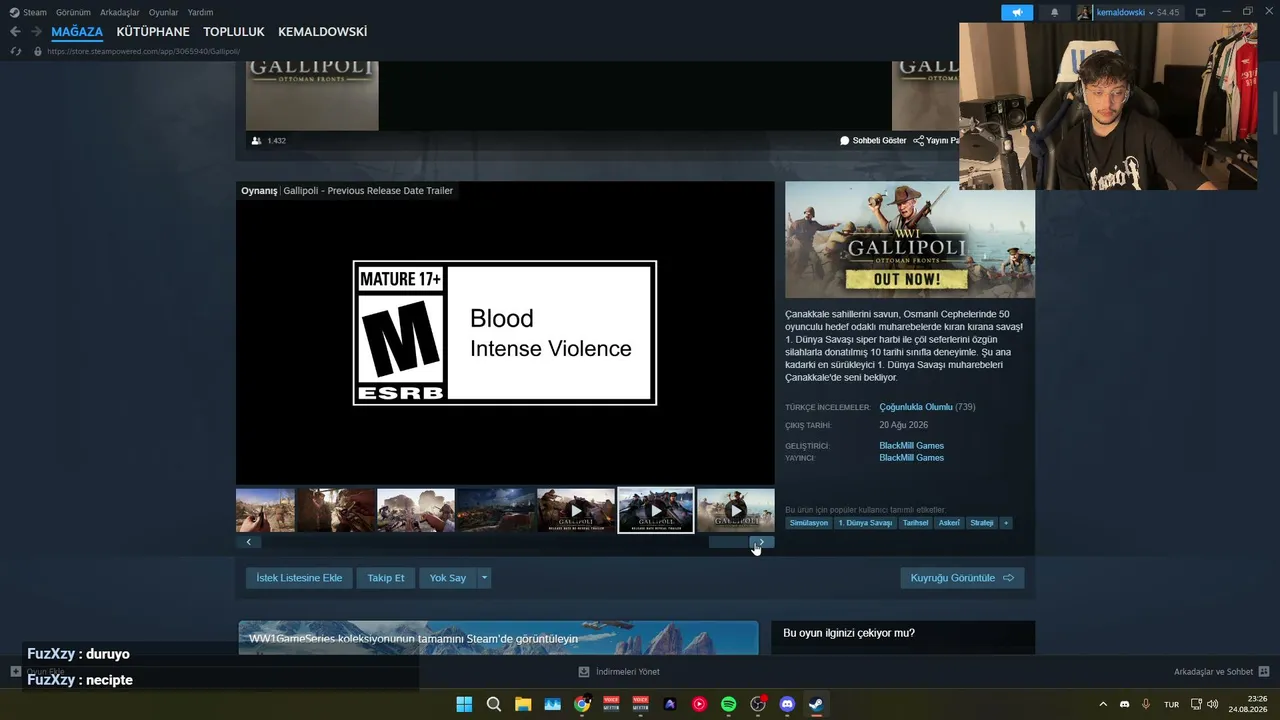Viewport: 1280px width, 720px height.
Task: Click the chat bubble icon for Sohbeti Göster
Action: coord(845,141)
